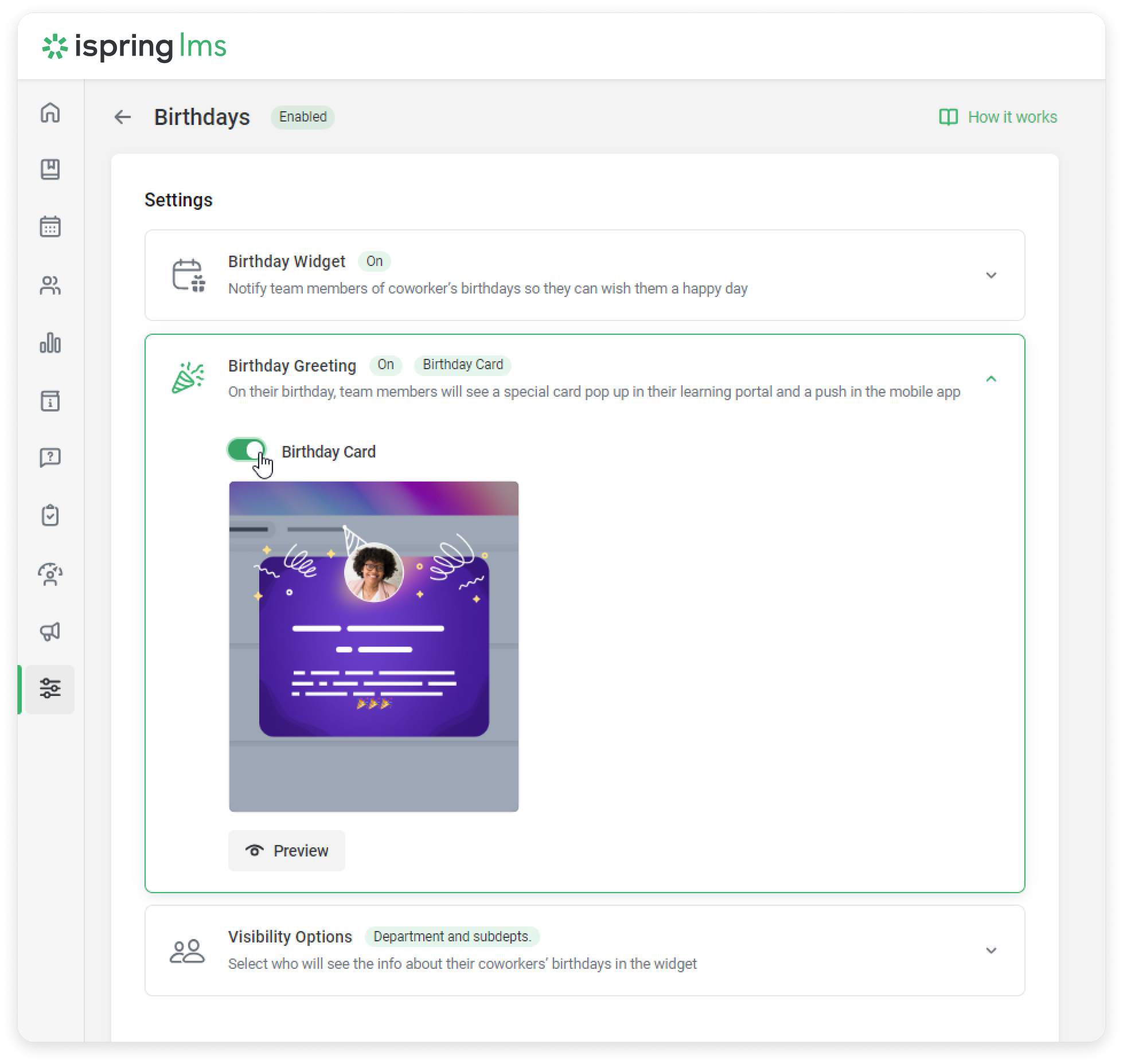Viewport: 1123px width, 1064px height.
Task: Go back using the left arrow
Action: coord(122,117)
